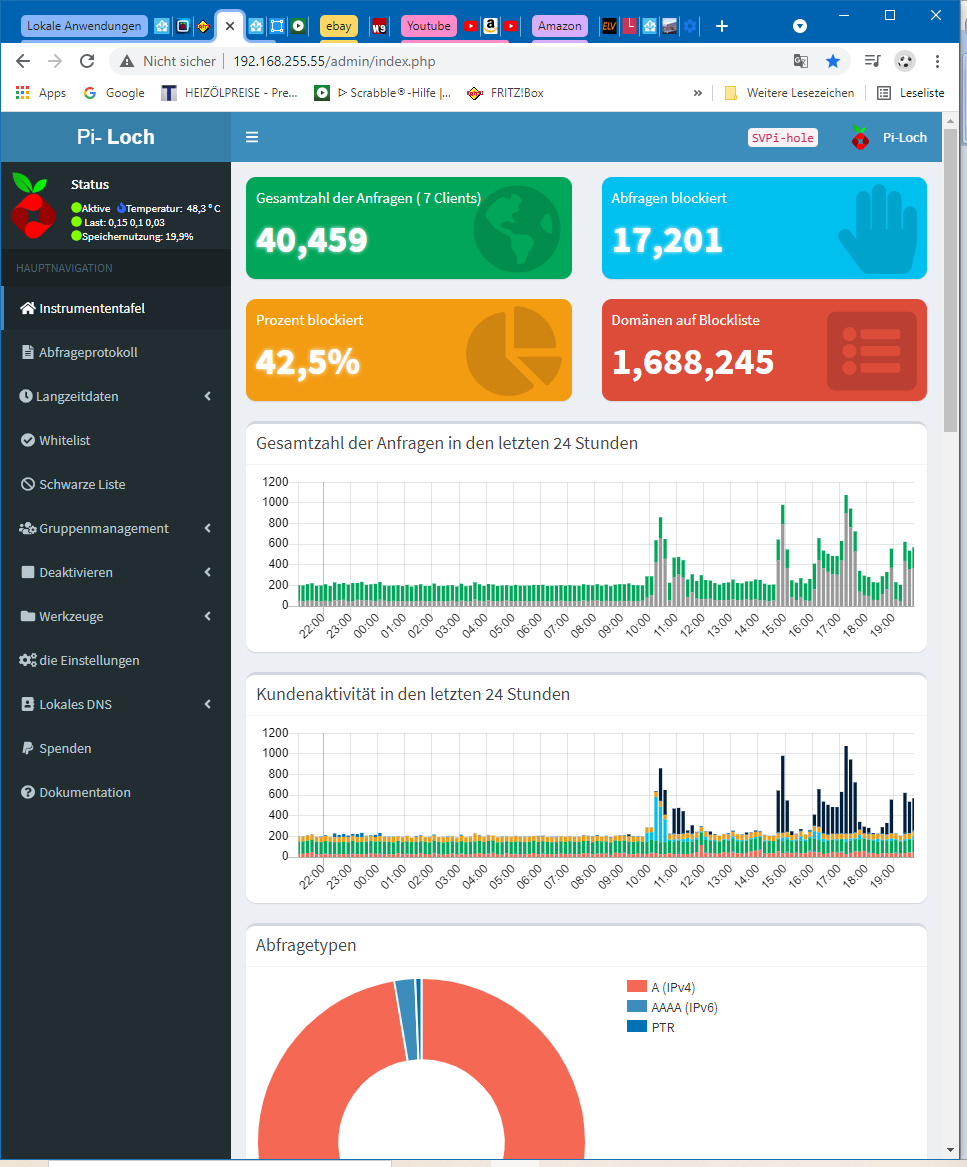Viewport: 967px width, 1167px height.
Task: Open the Instrumententafel dashboard page
Action: [x=116, y=308]
